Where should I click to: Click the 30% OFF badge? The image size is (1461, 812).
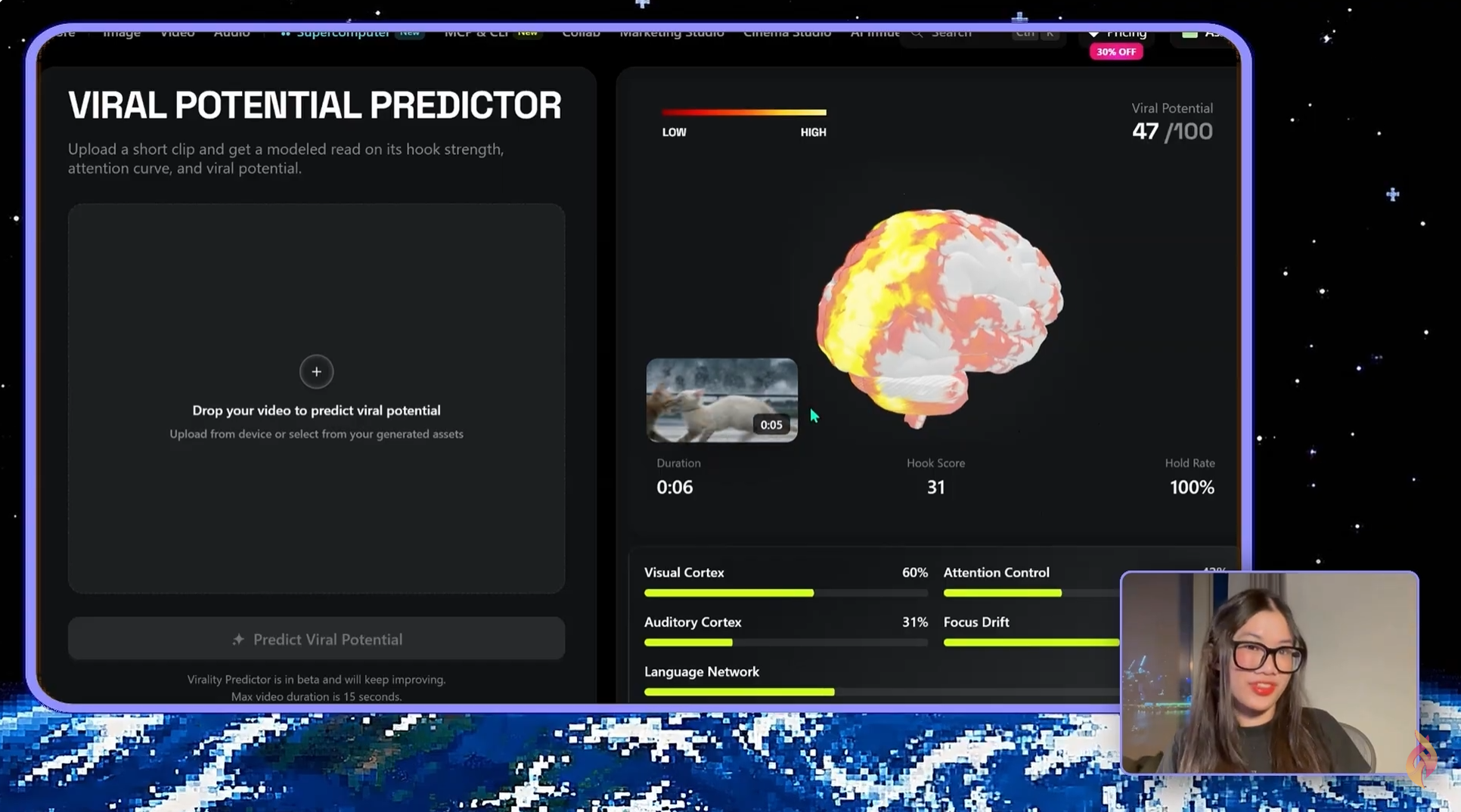[1116, 52]
